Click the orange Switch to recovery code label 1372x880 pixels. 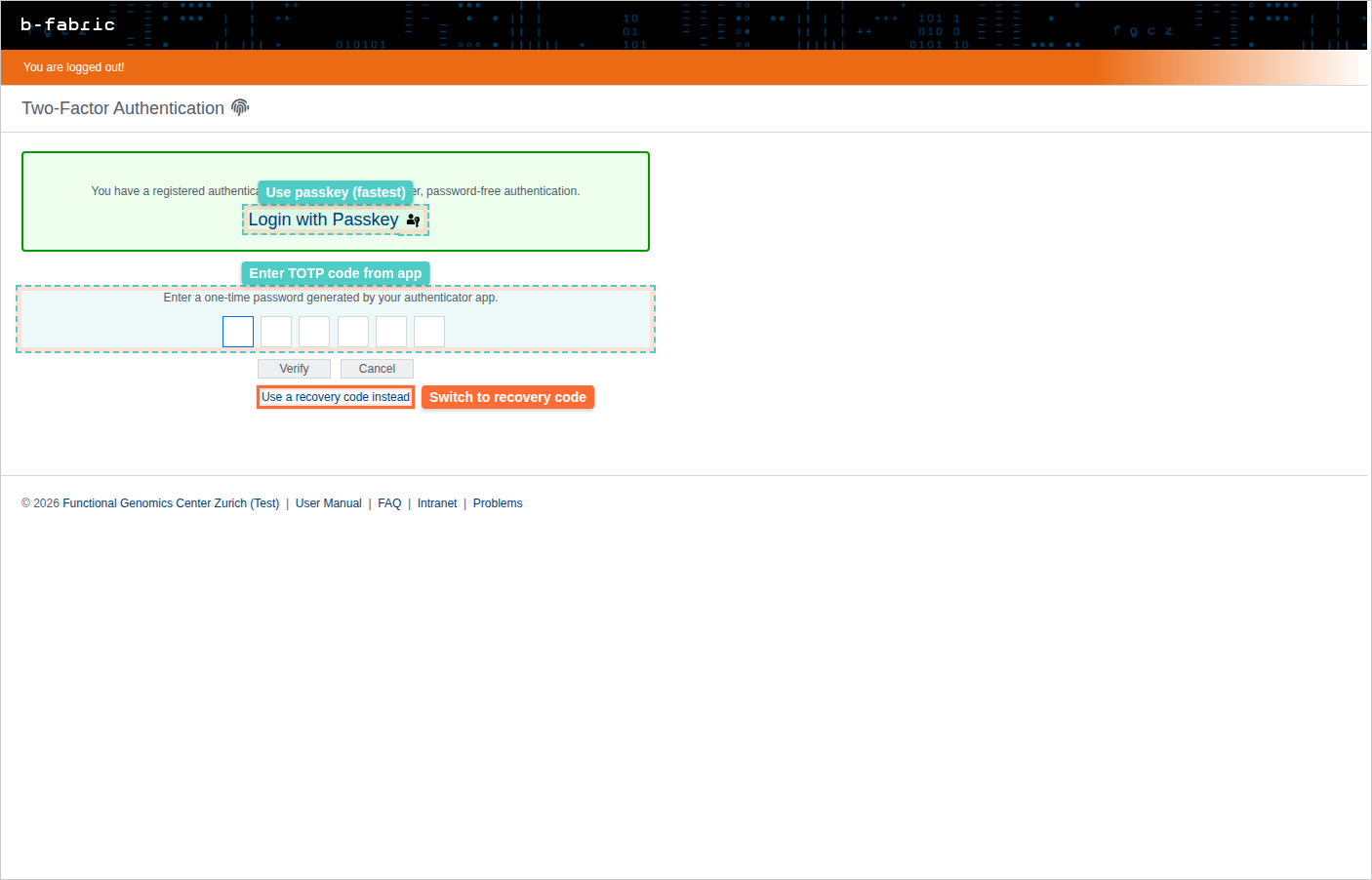click(507, 397)
